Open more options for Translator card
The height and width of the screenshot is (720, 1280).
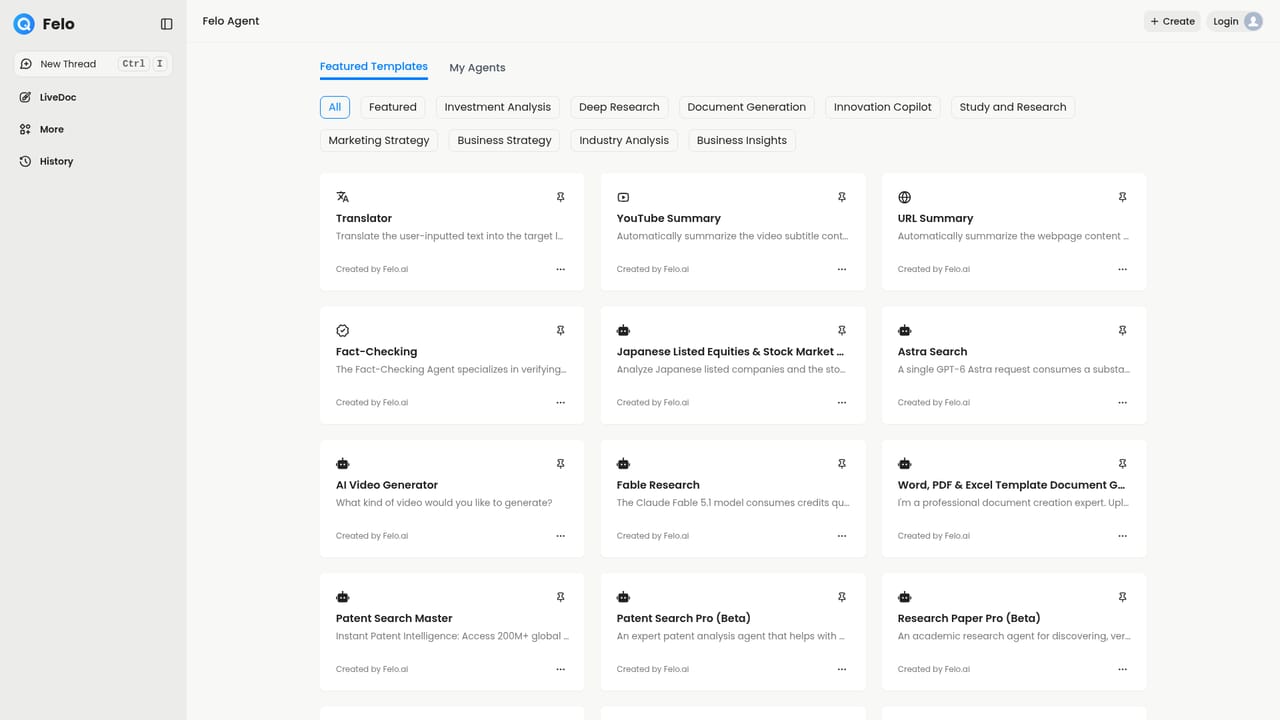click(x=561, y=269)
